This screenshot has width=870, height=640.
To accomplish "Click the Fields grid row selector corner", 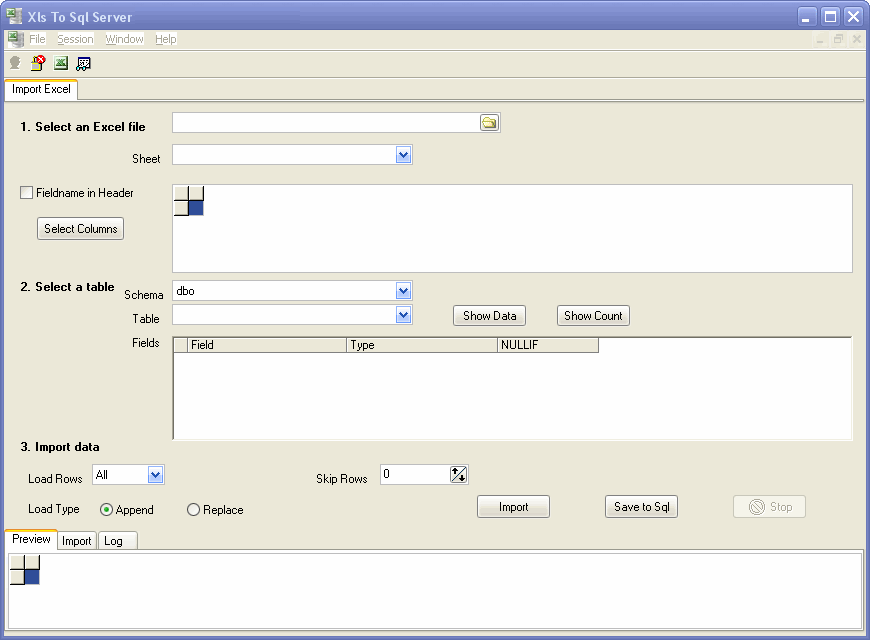I will tap(180, 345).
